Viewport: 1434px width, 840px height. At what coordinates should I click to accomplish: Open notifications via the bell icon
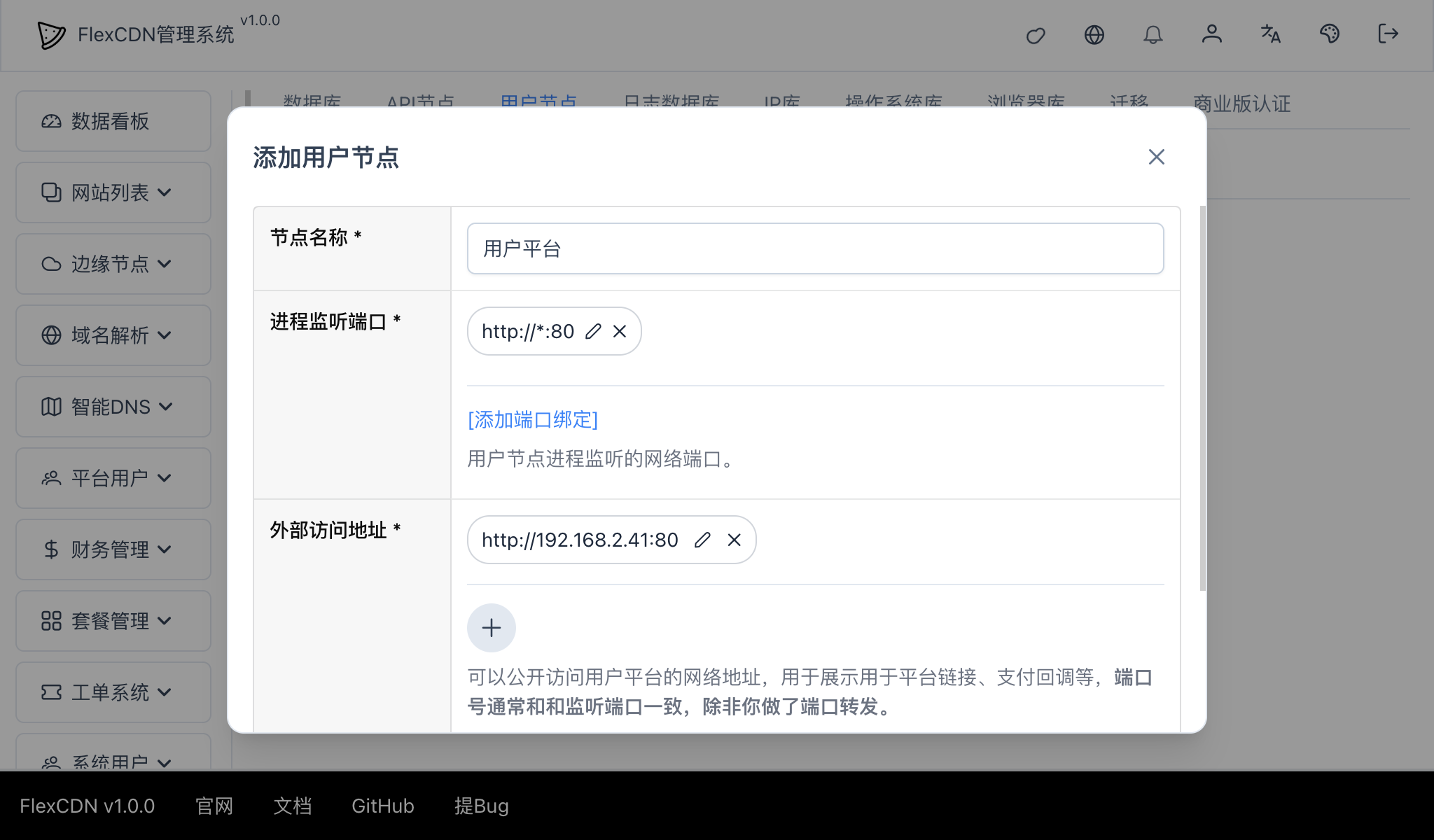1153,35
